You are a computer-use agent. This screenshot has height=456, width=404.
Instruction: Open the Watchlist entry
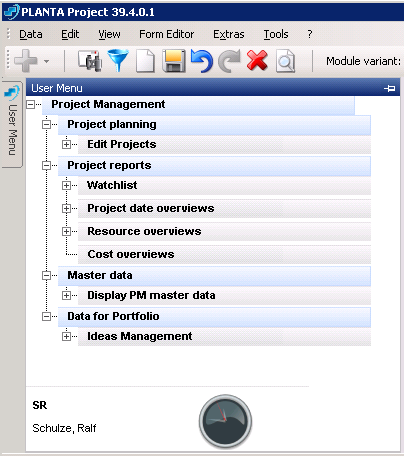(224, 185)
